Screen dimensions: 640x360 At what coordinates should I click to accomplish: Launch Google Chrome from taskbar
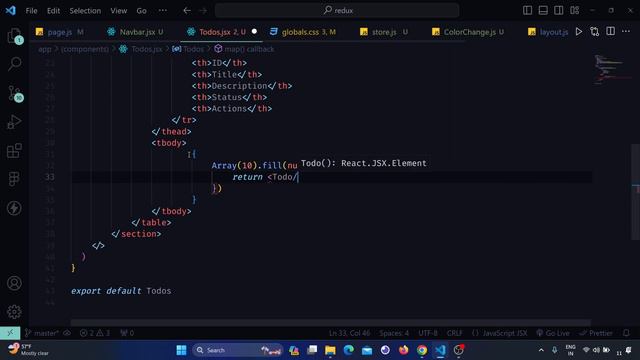422,350
